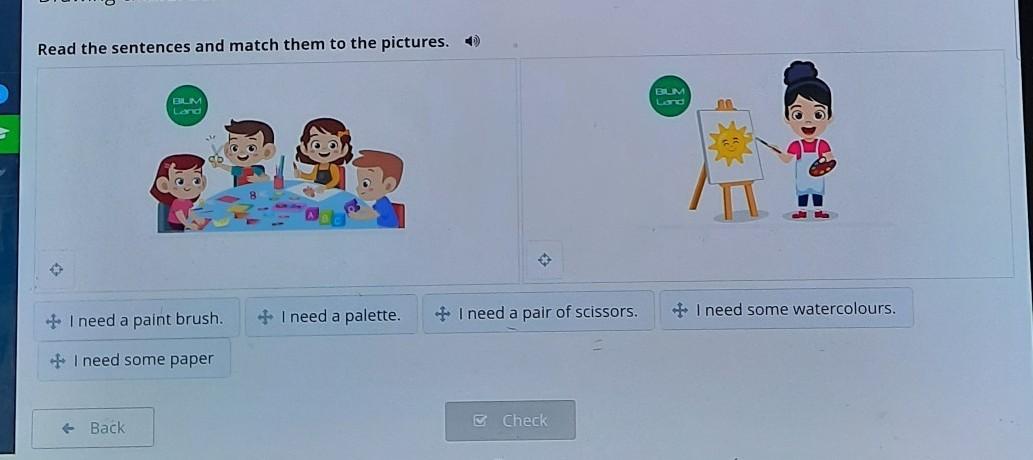Viewport: 1033px width, 460px height.
Task: Click move handle on 'I need a pair of scissors'
Action: 443,313
